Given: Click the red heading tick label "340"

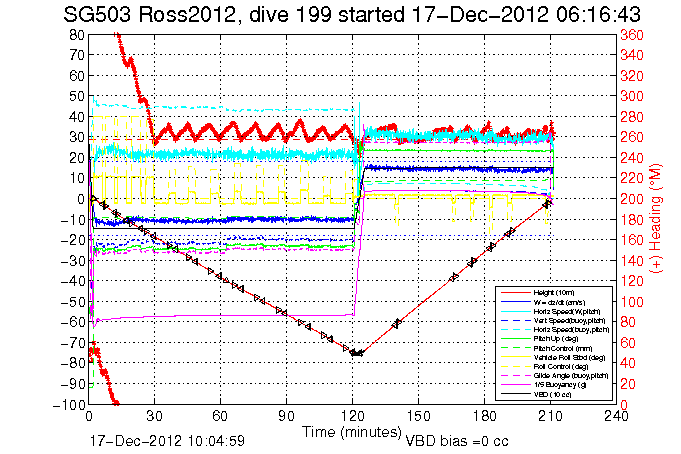Looking at the screenshot, I should pyautogui.click(x=632, y=55).
